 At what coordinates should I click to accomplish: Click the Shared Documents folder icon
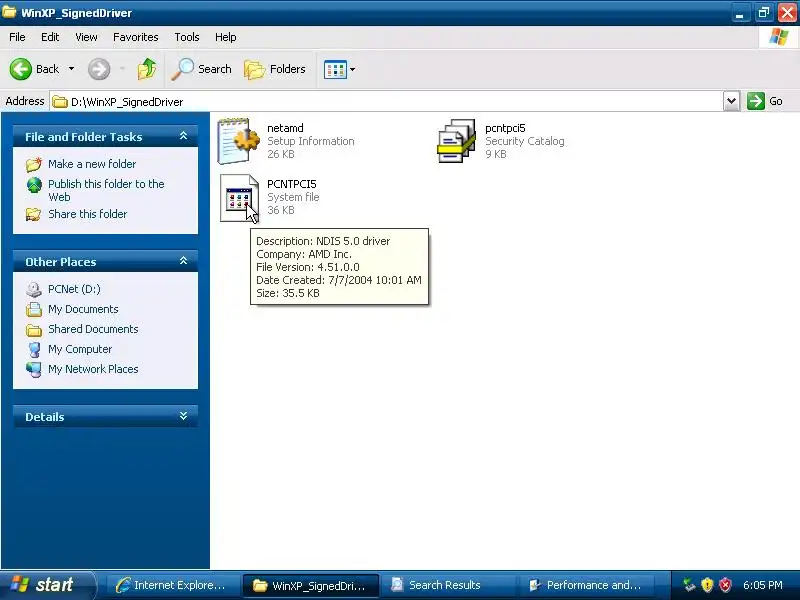click(34, 330)
